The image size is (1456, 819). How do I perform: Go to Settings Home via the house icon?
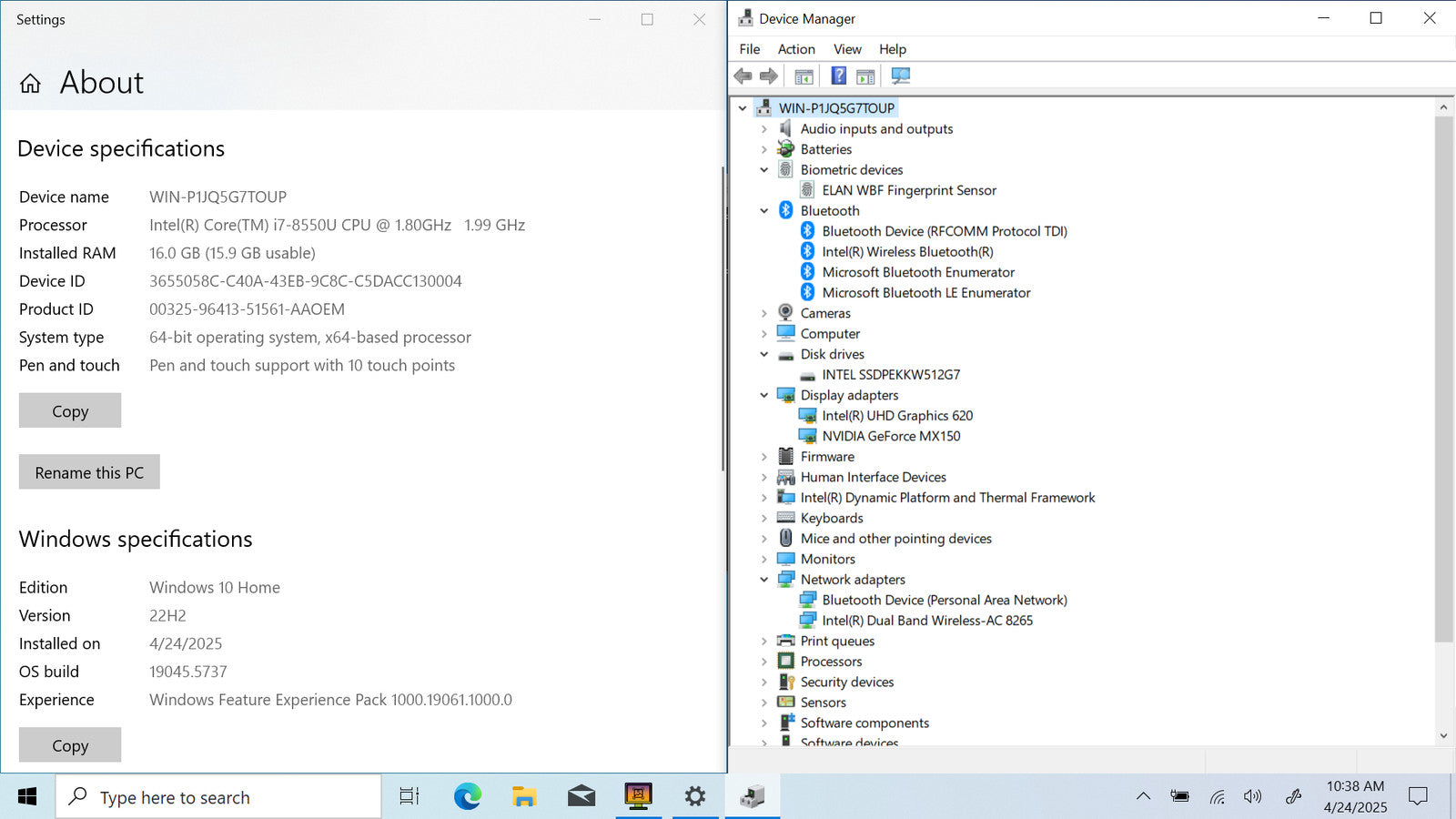tap(30, 84)
